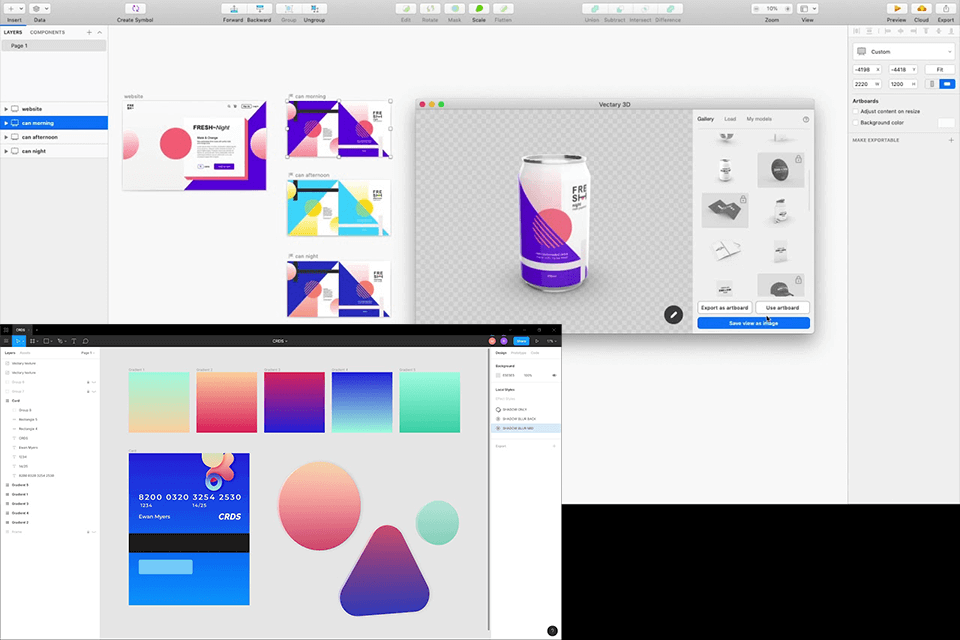
Task: Click the Save view as image button
Action: pyautogui.click(x=752, y=322)
